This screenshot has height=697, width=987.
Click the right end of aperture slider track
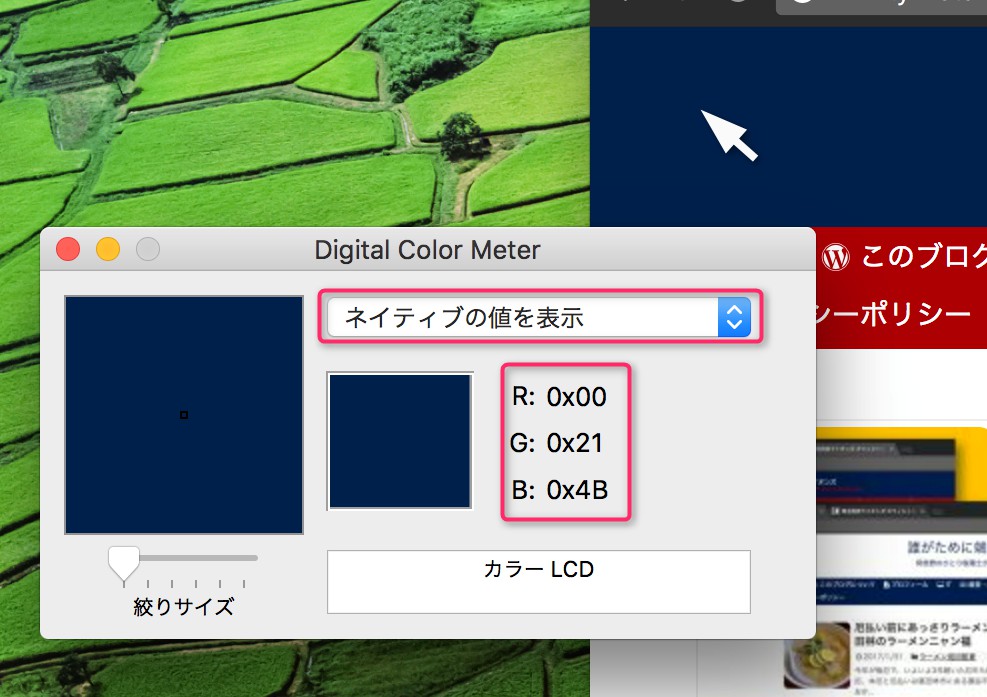(254, 557)
